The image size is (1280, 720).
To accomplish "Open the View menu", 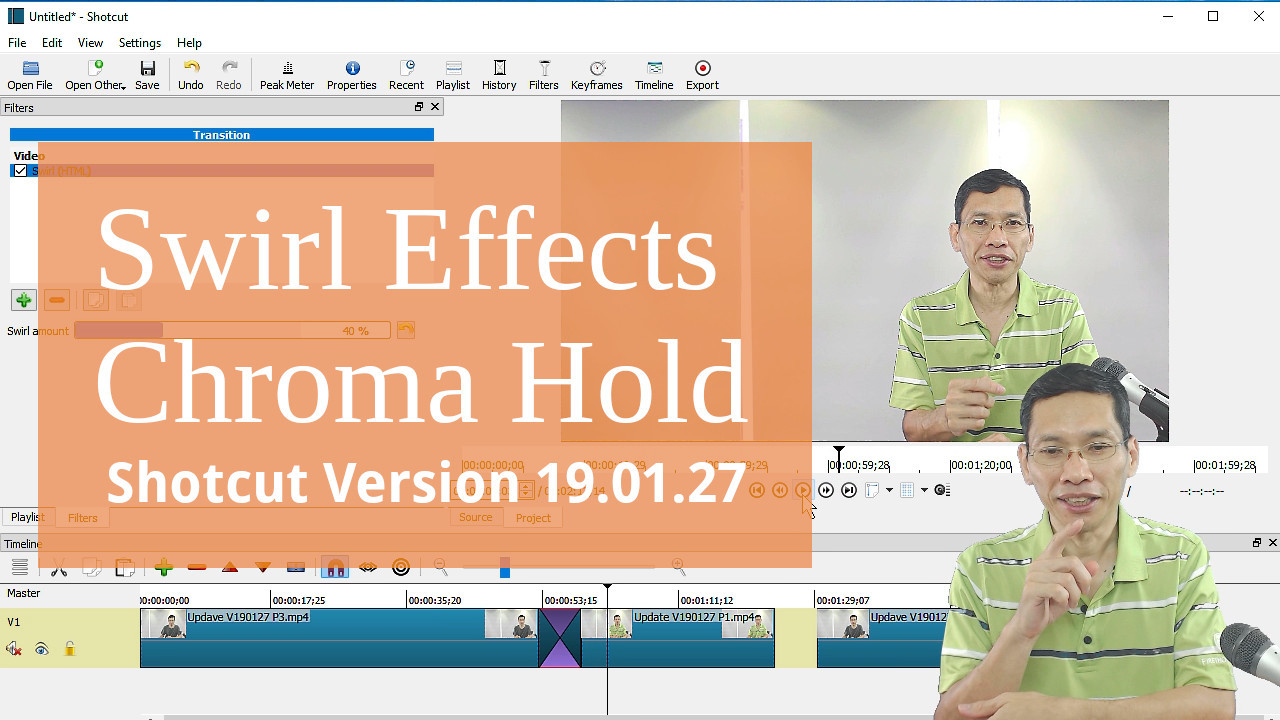I will 90,43.
